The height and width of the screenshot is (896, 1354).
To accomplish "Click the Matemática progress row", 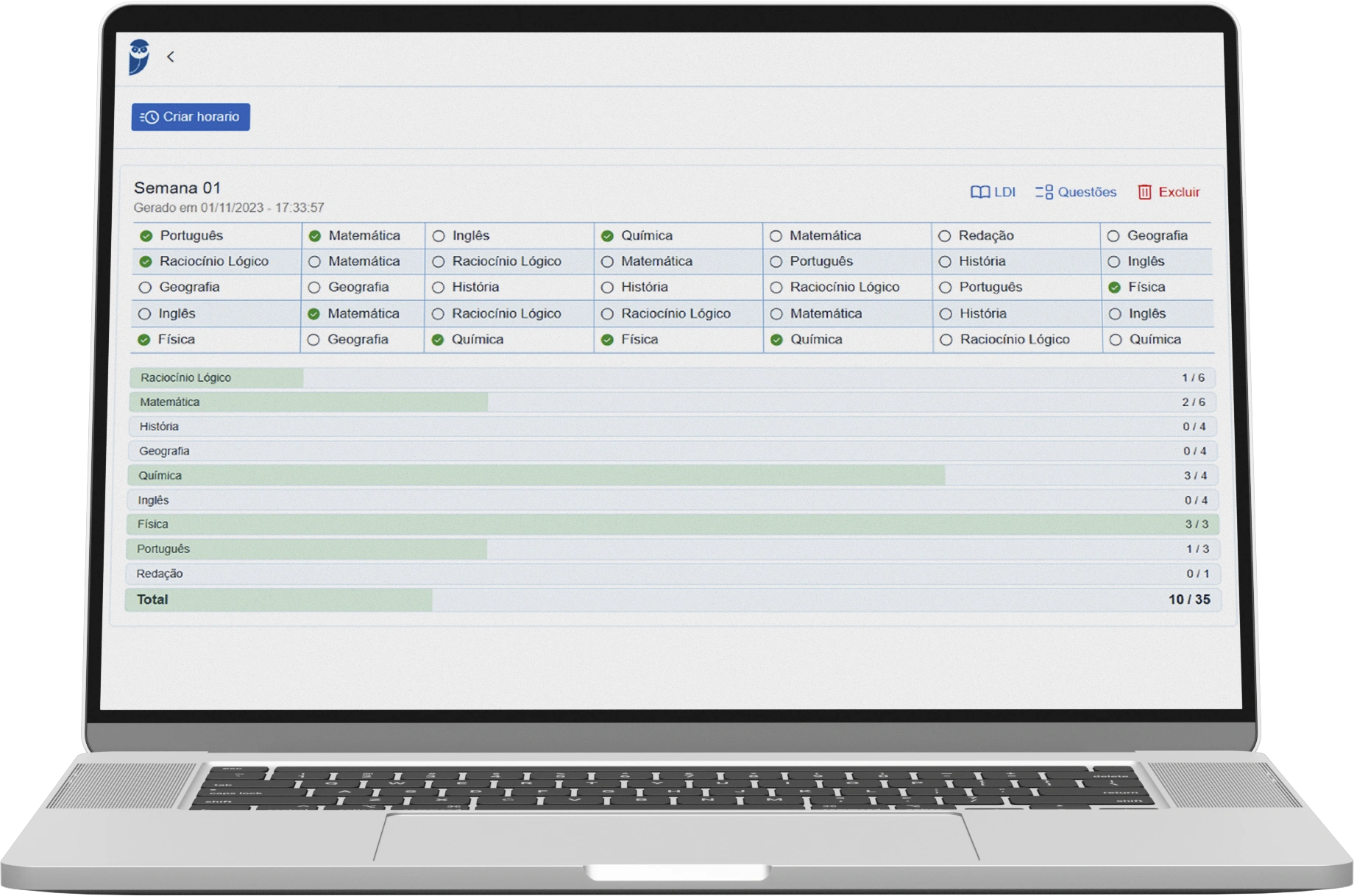I will (673, 402).
